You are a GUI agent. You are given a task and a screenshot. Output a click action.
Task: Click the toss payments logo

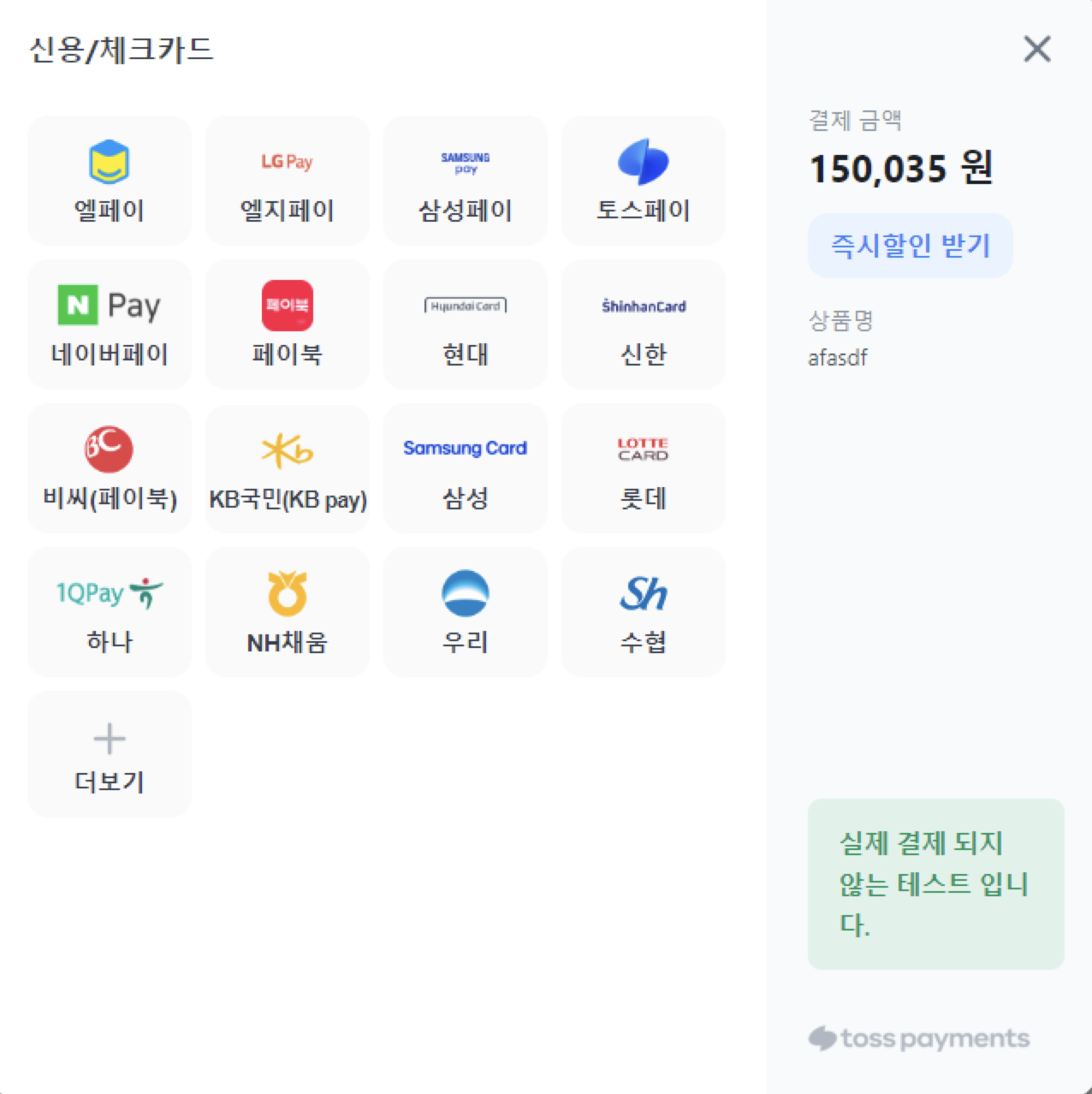coord(919,1038)
